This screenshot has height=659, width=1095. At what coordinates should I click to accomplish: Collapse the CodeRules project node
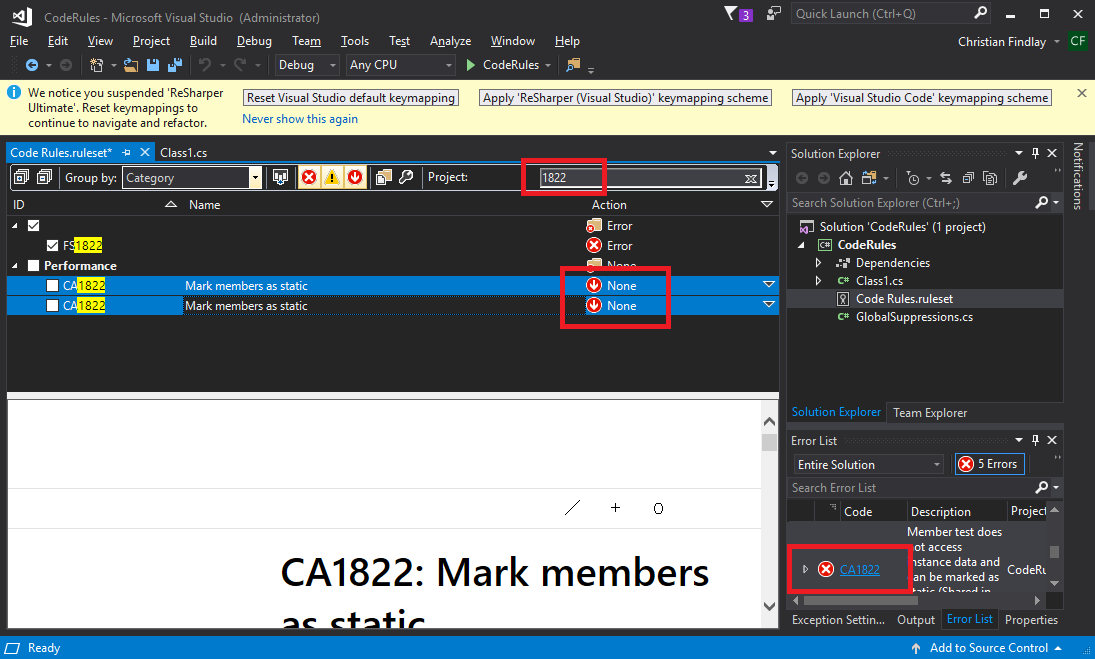(x=802, y=245)
